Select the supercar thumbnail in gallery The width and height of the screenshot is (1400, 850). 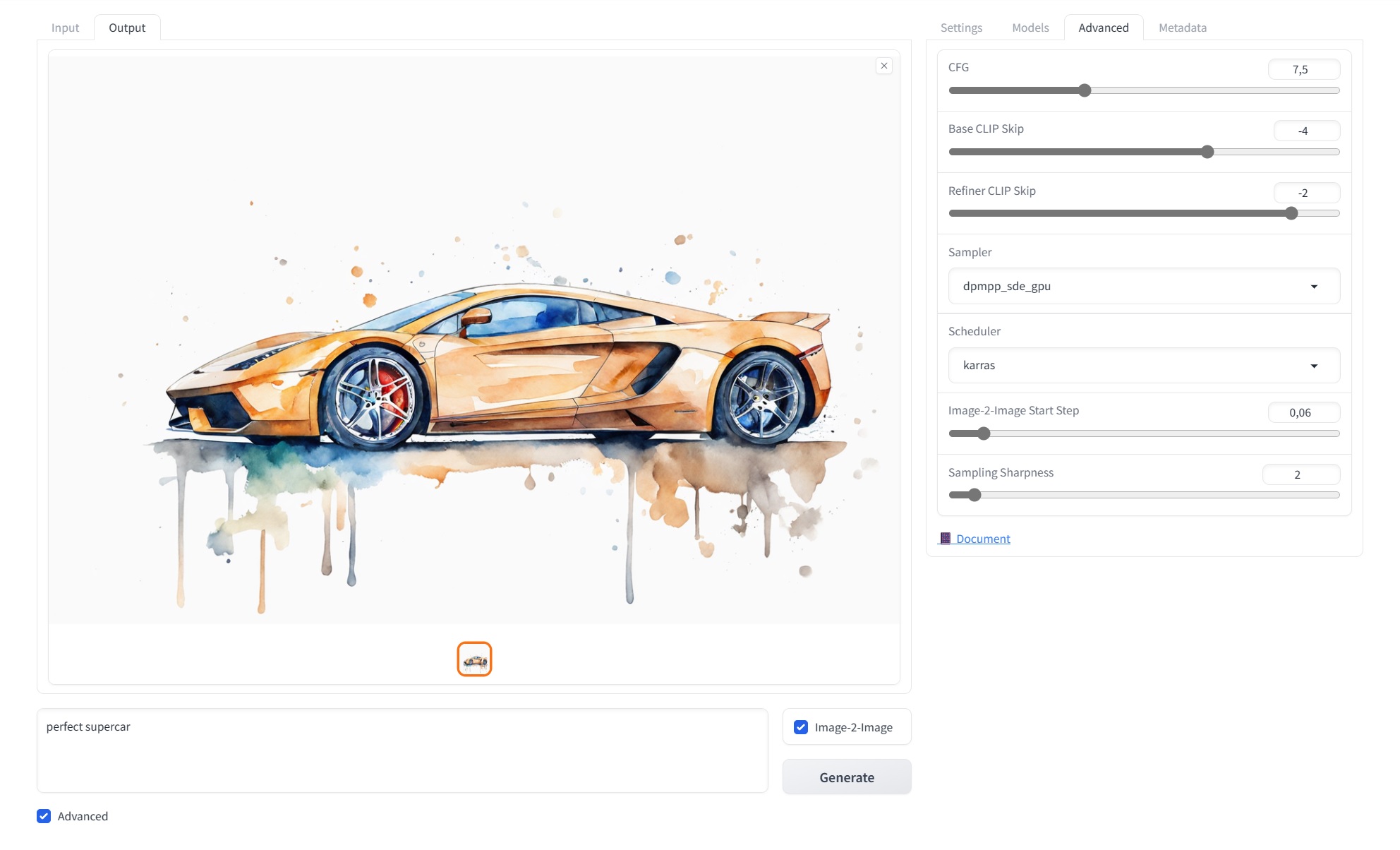[474, 659]
